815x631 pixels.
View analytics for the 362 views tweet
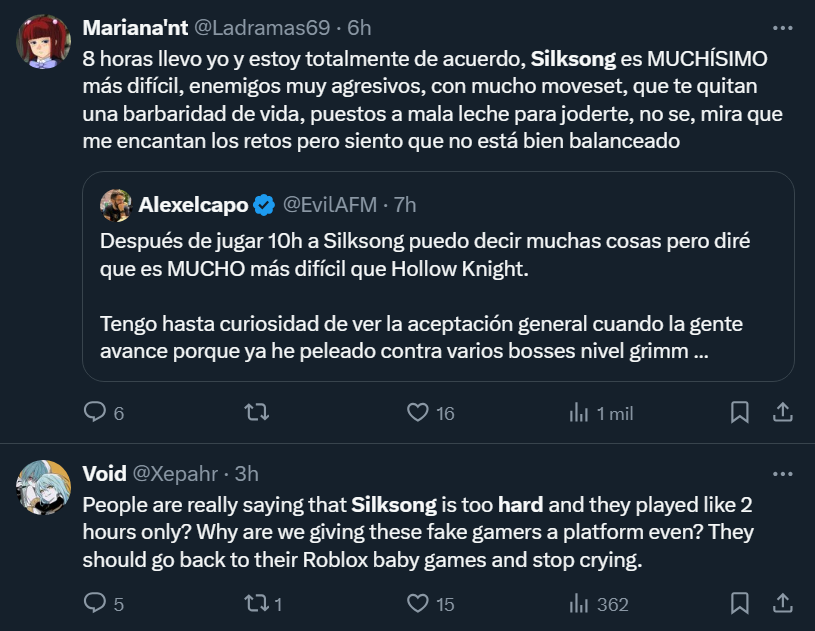[579, 603]
